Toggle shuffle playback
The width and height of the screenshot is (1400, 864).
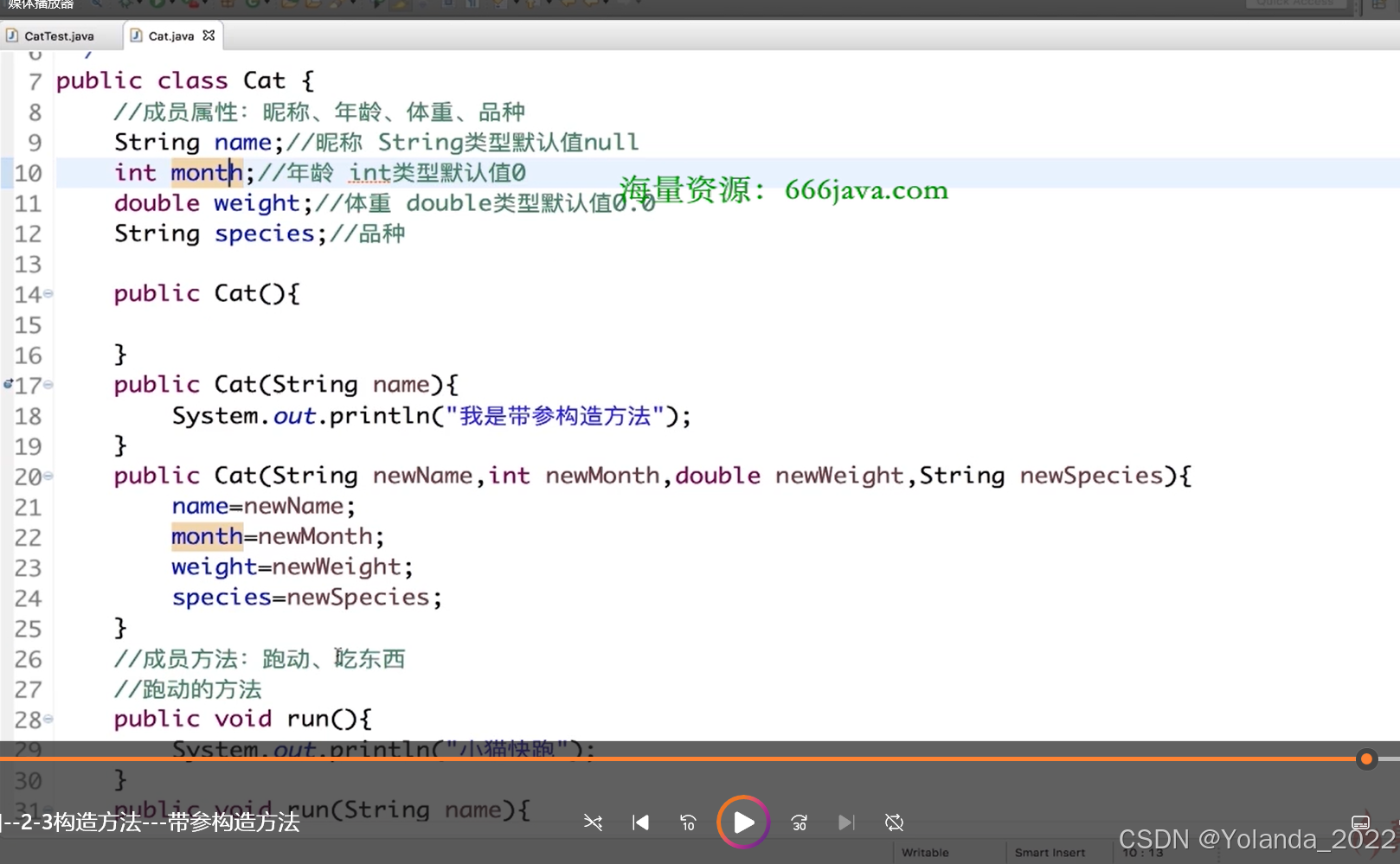pyautogui.click(x=593, y=822)
